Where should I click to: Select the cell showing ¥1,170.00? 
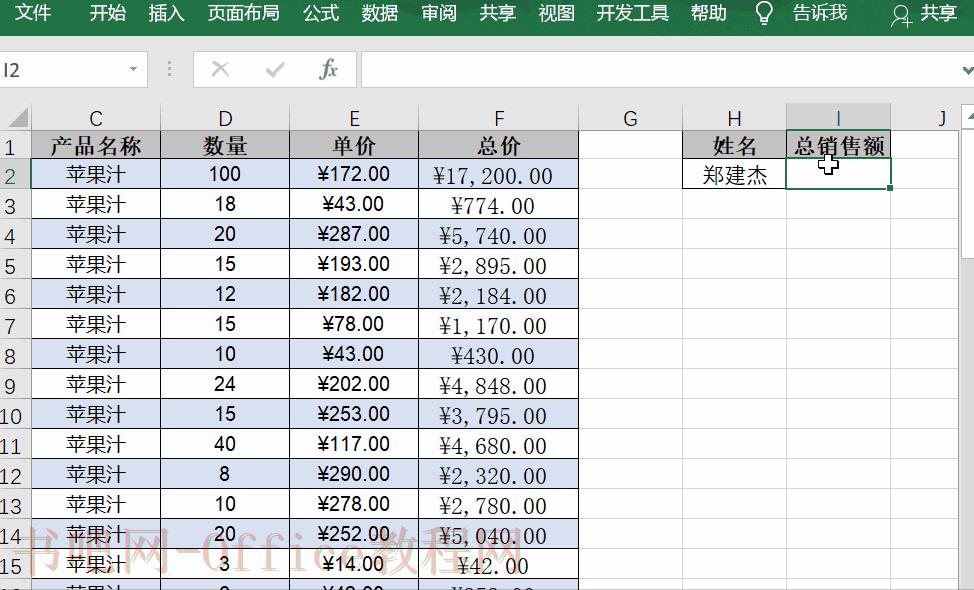coord(499,324)
